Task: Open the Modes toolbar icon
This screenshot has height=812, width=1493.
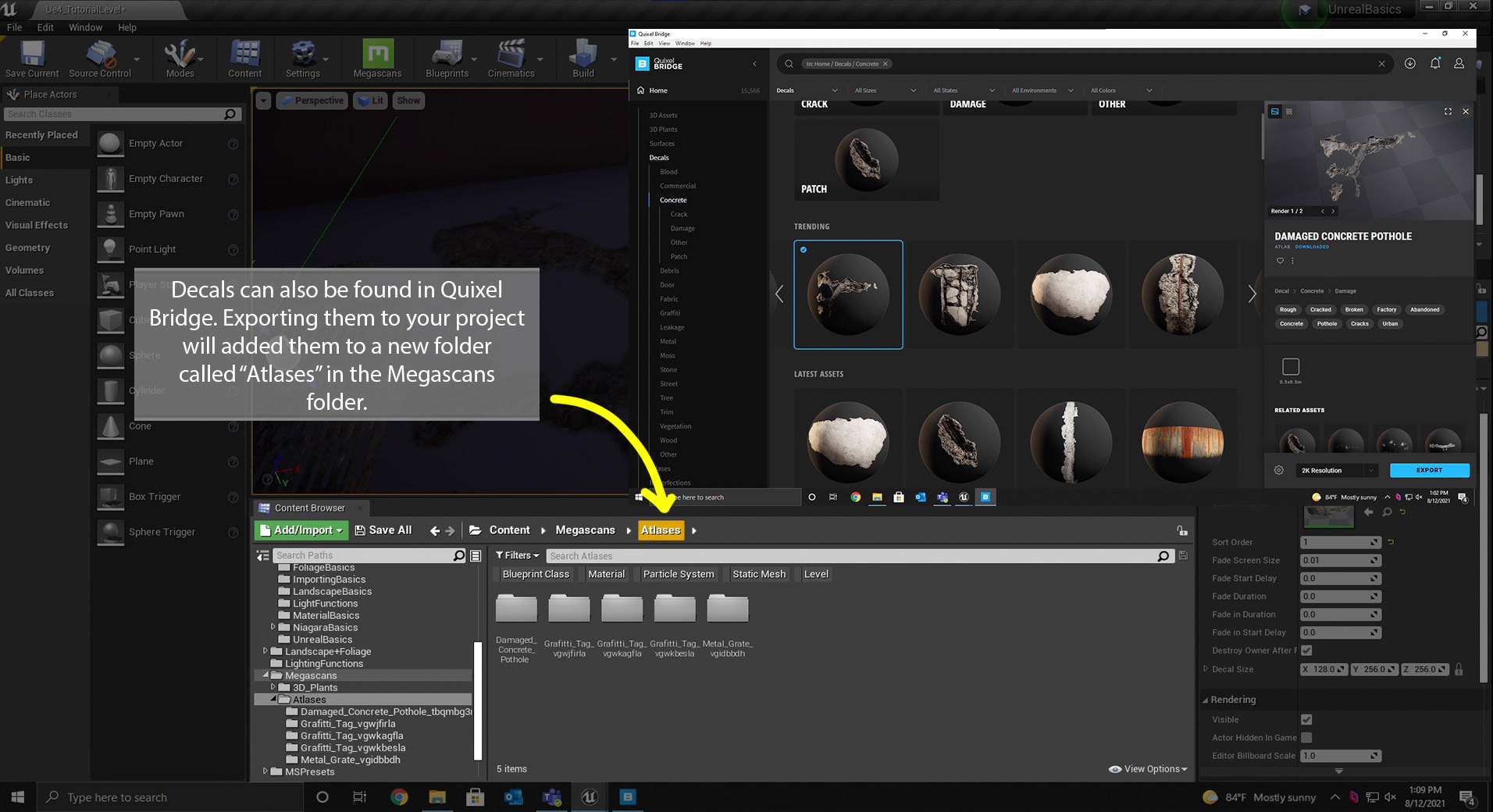Action: (180, 59)
